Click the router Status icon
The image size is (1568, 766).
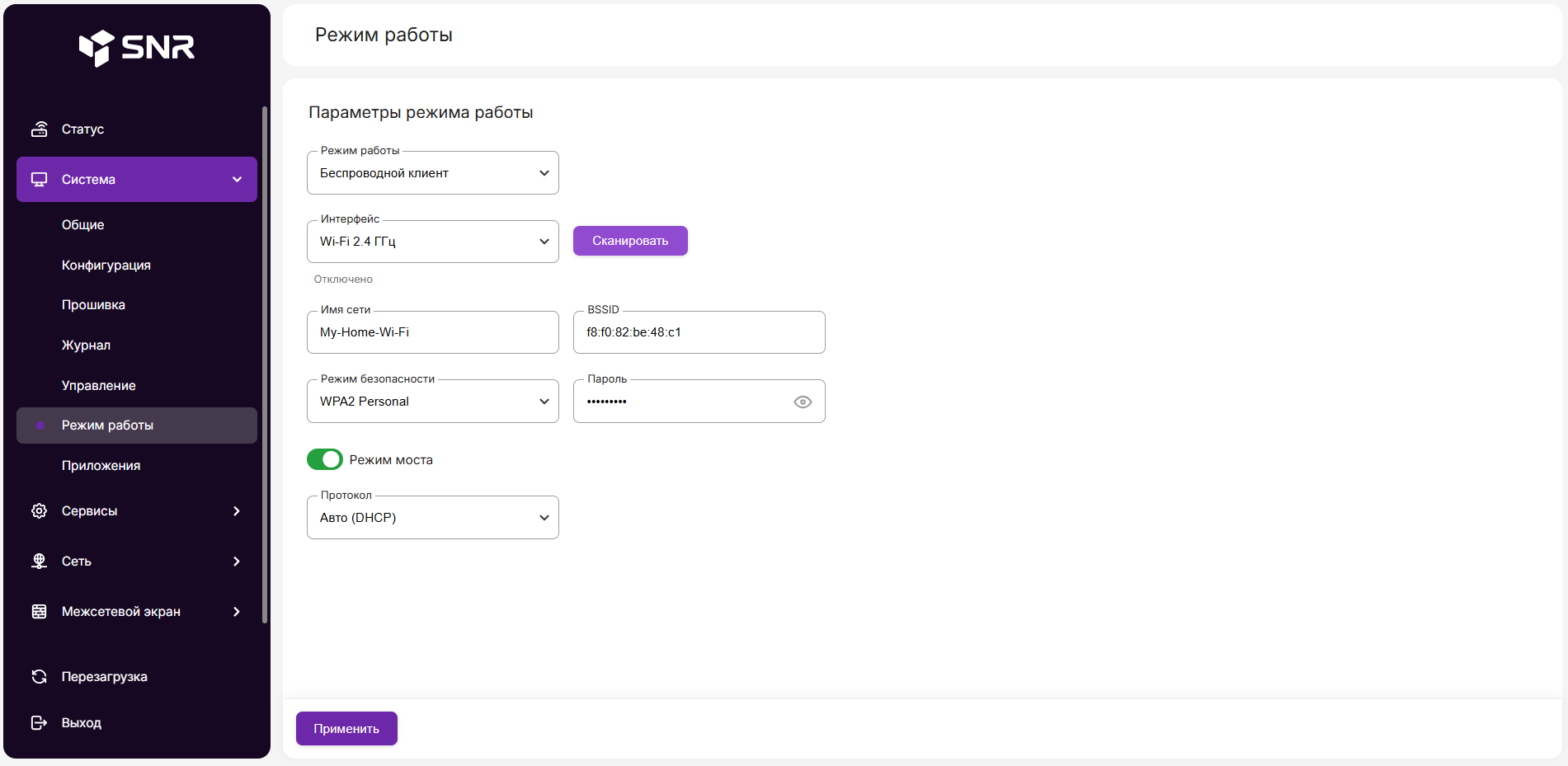click(x=39, y=129)
